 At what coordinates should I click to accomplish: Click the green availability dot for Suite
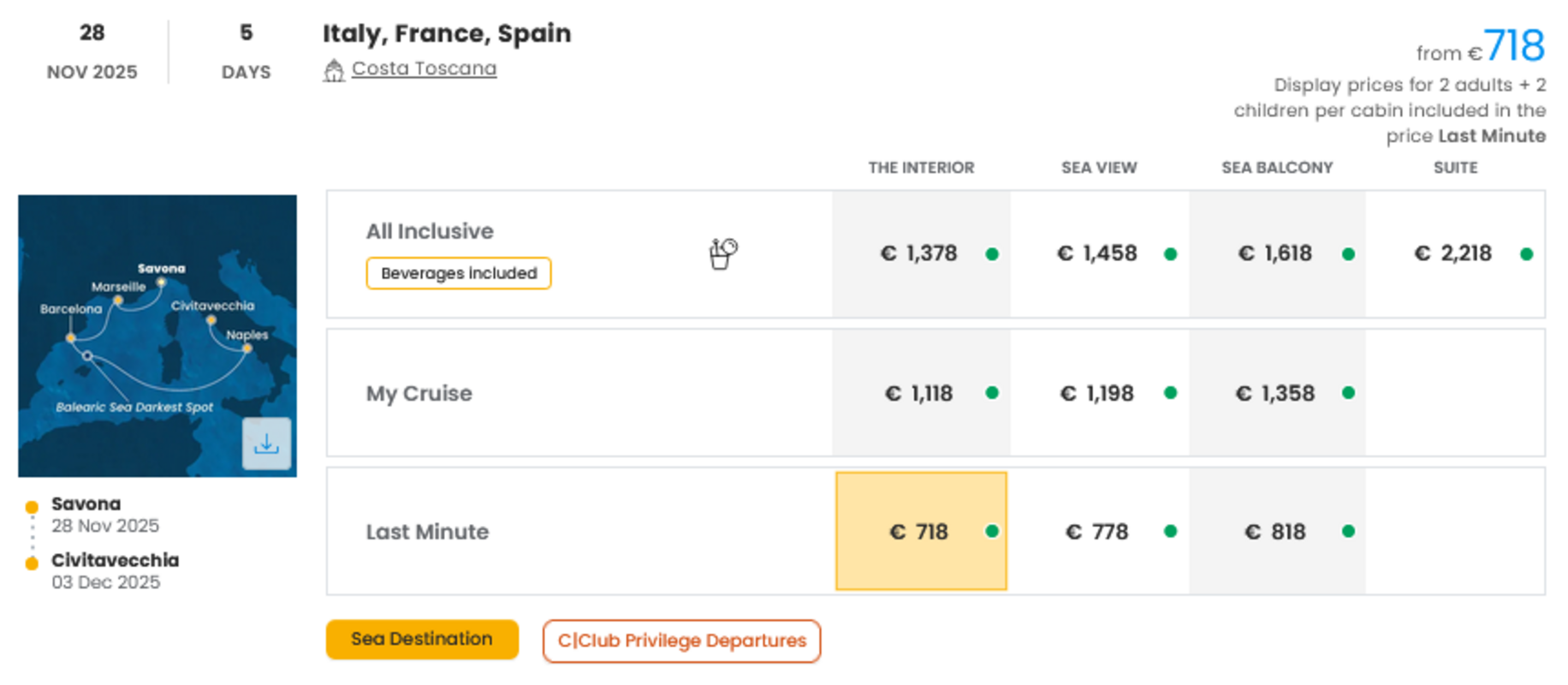pyautogui.click(x=1526, y=254)
